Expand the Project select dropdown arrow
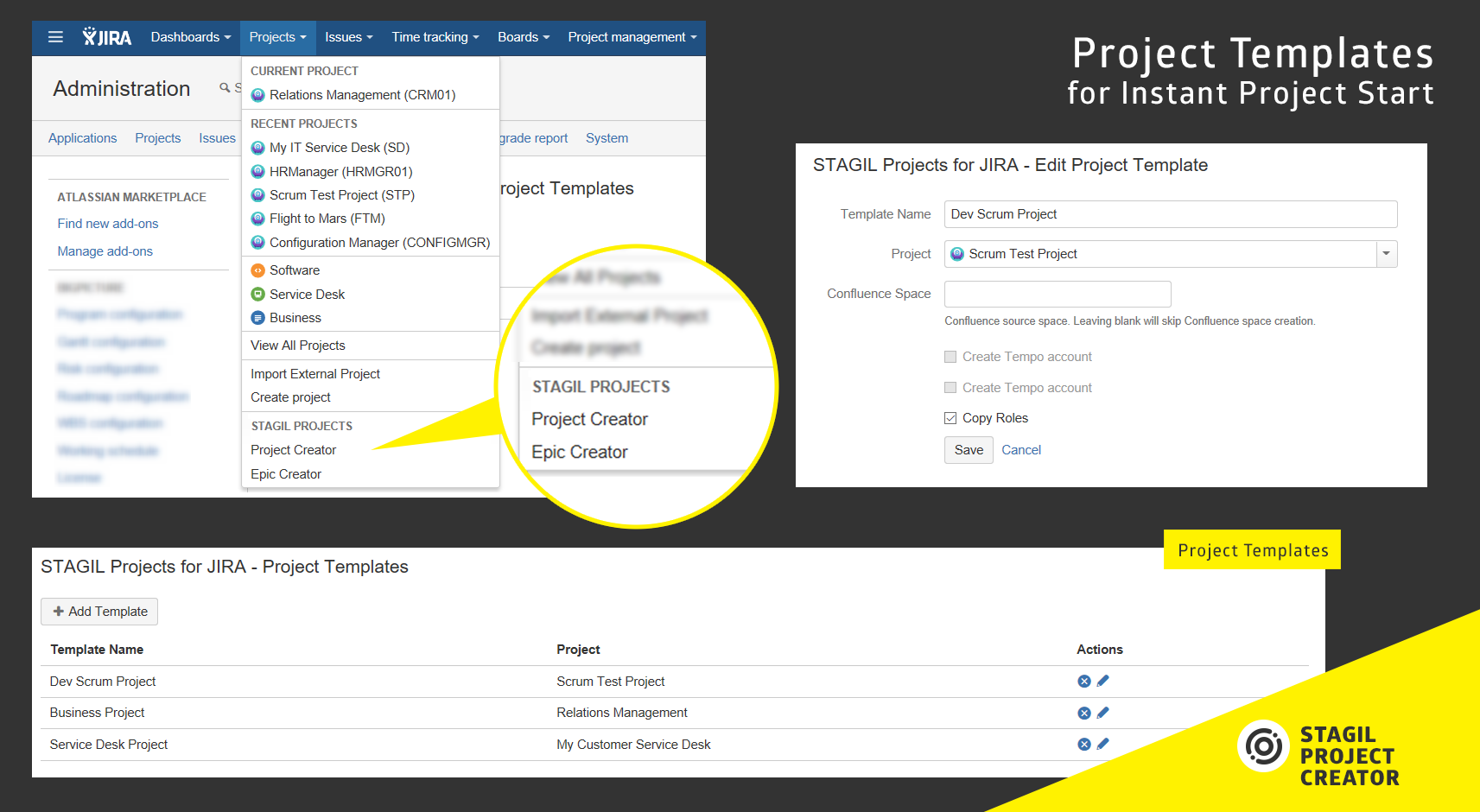Image resolution: width=1480 pixels, height=812 pixels. 1387,254
